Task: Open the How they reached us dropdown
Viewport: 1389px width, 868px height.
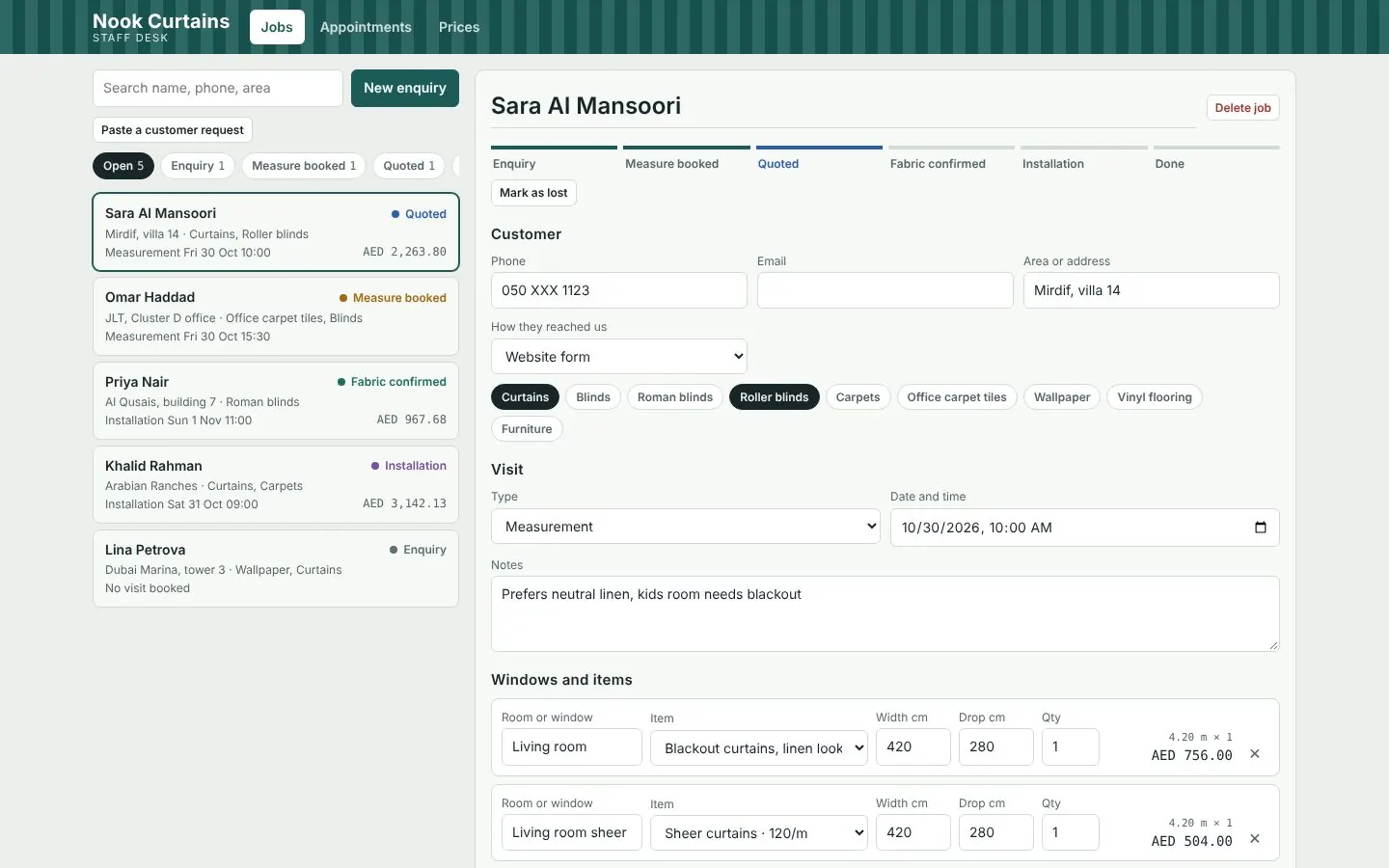Action: (x=619, y=357)
